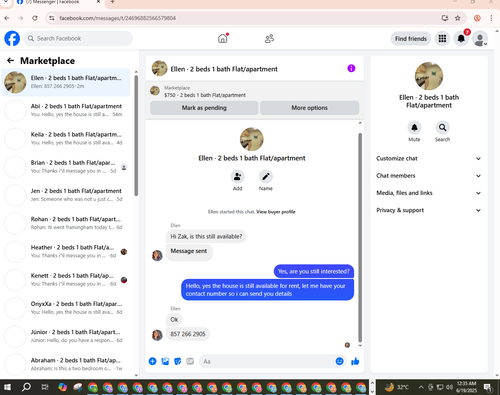The width and height of the screenshot is (500, 395).
Task: Click Mark as pending button
Action: (204, 108)
